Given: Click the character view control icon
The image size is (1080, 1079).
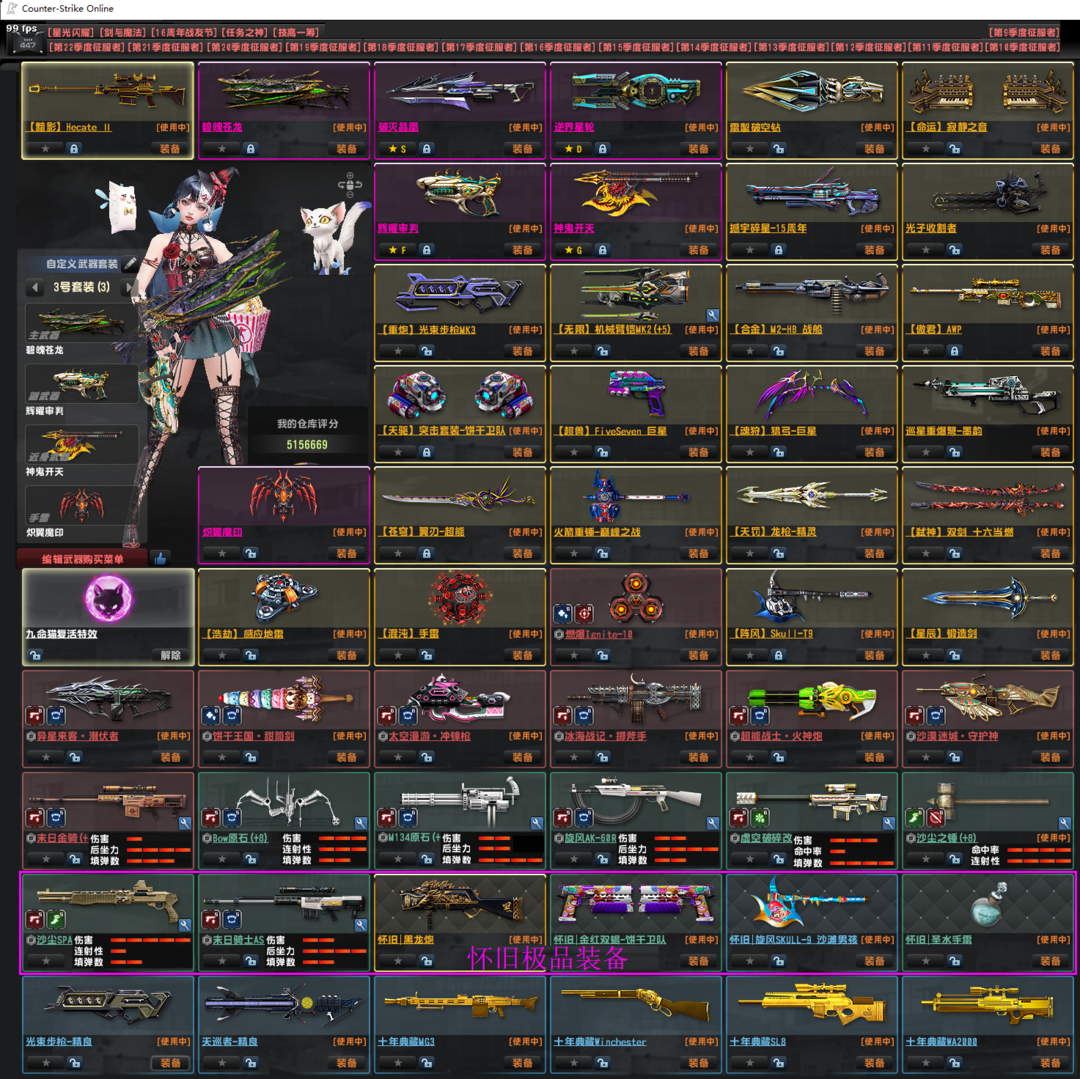Looking at the screenshot, I should click(350, 184).
